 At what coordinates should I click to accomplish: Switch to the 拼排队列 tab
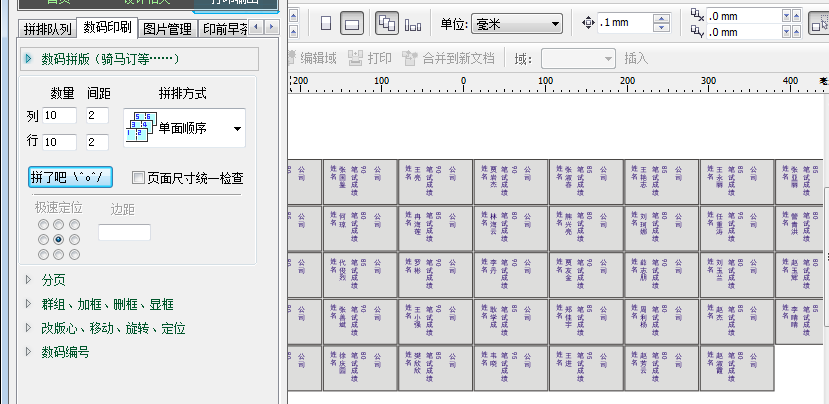(x=48, y=29)
